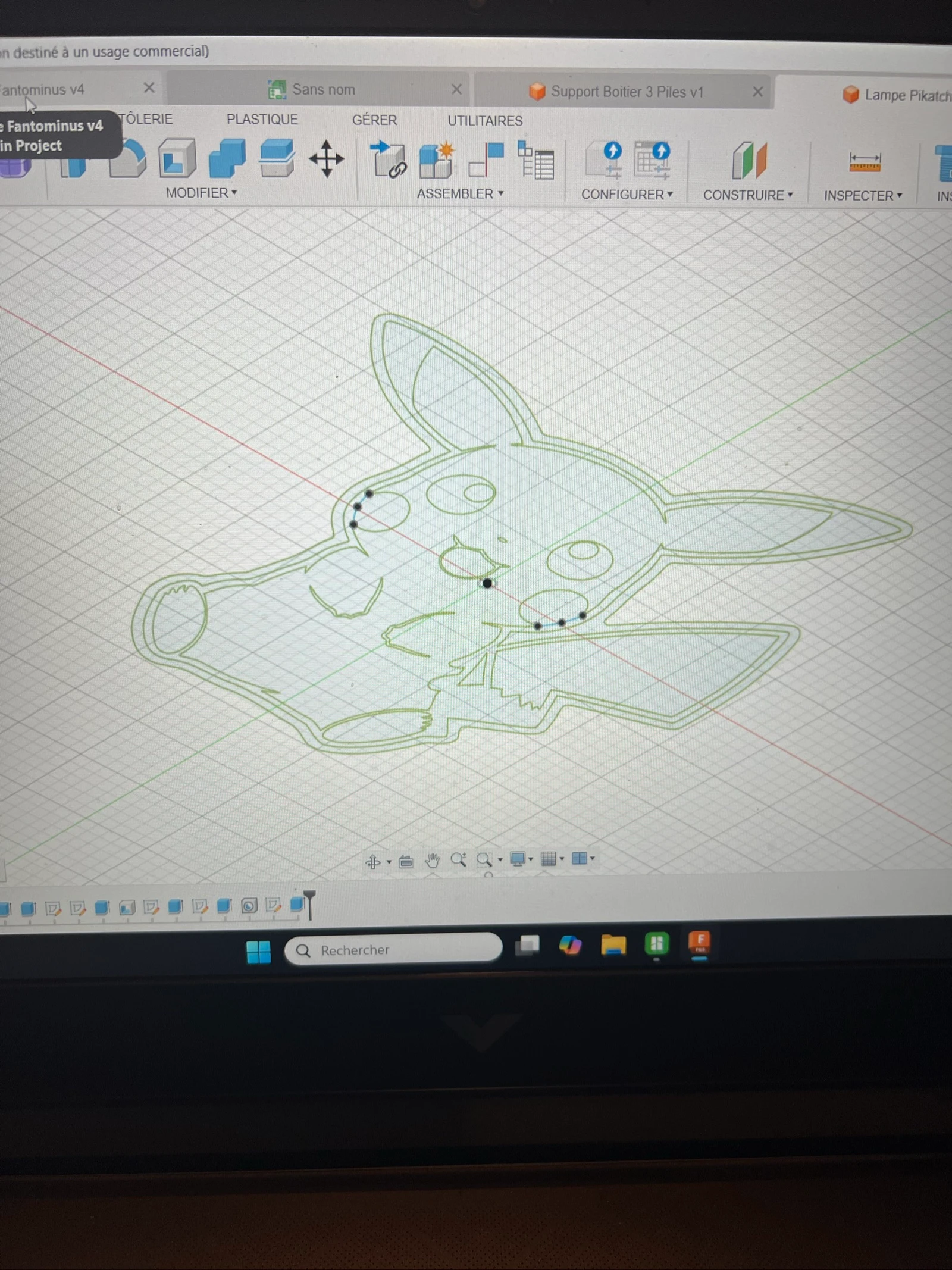Activate the Move/Copy four-arrow tool
The width and height of the screenshot is (952, 1270).
click(x=326, y=159)
